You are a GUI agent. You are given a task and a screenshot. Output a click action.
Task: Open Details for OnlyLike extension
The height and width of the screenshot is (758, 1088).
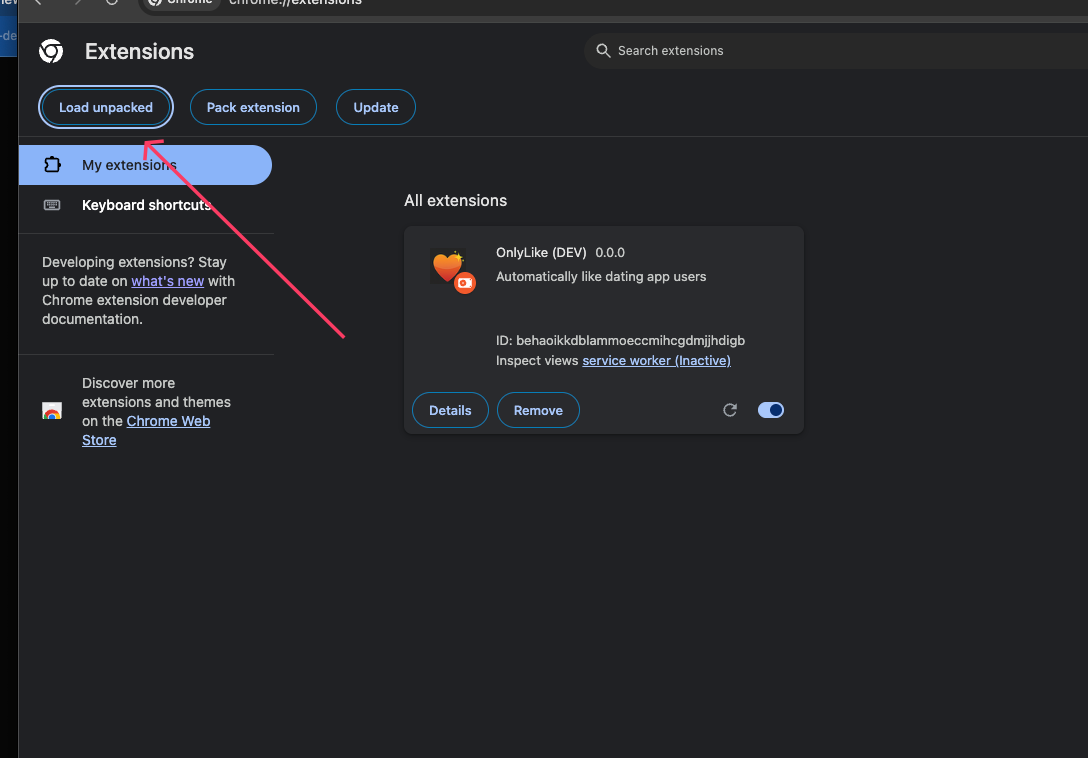(450, 410)
